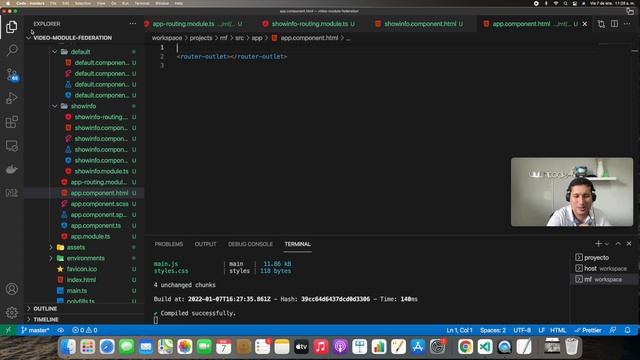Image resolution: width=640 pixels, height=360 pixels.
Task: Click the app breadcrumb folder segment
Action: pyautogui.click(x=257, y=38)
